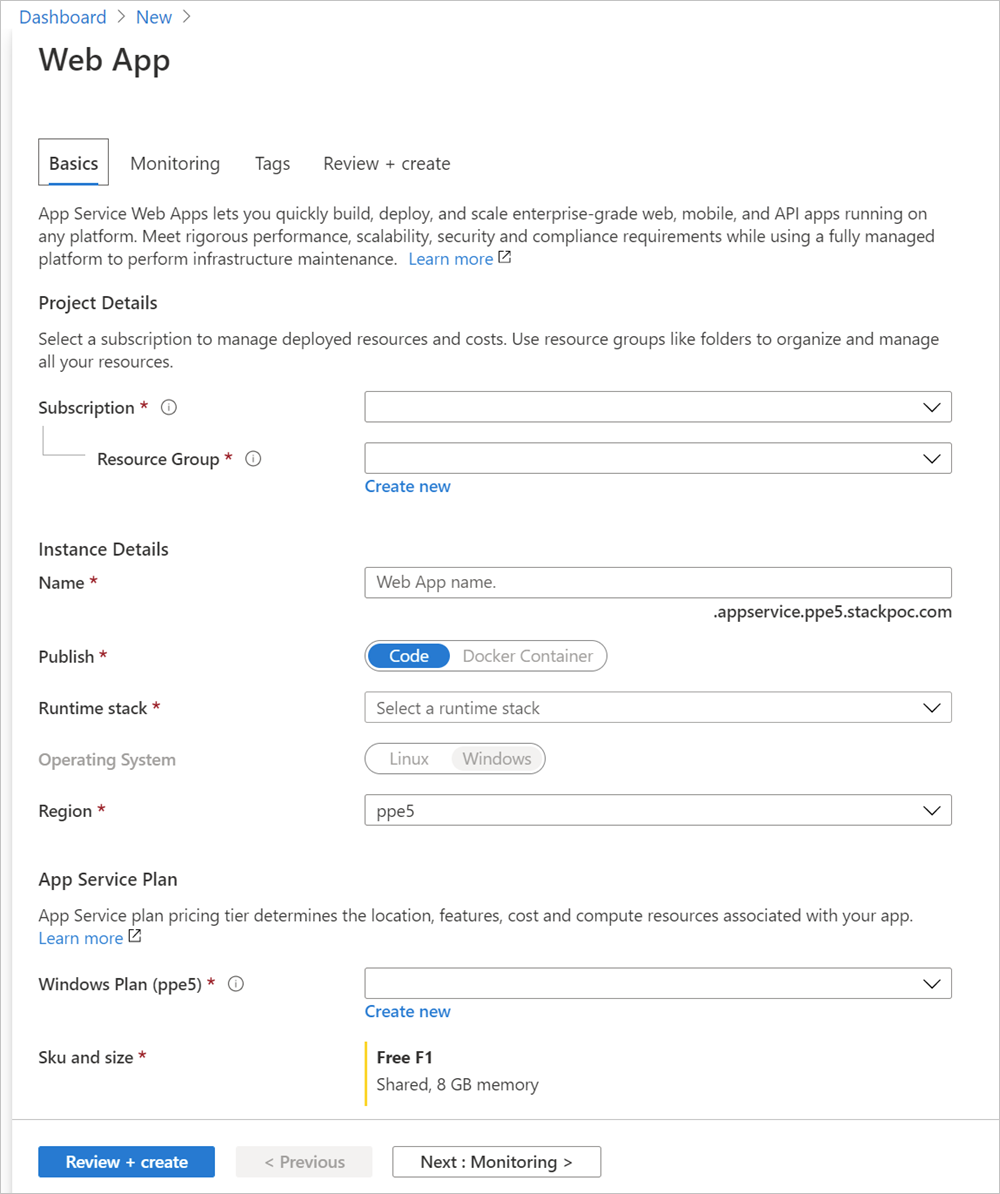Click the Windows Plan info icon
1000x1194 pixels.
(x=235, y=983)
